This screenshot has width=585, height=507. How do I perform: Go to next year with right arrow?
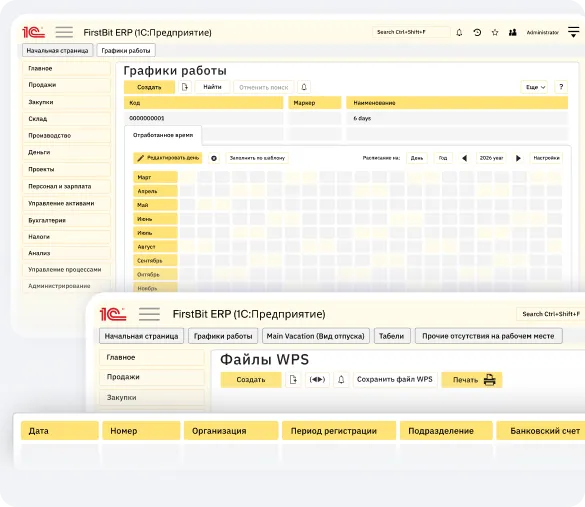518,158
